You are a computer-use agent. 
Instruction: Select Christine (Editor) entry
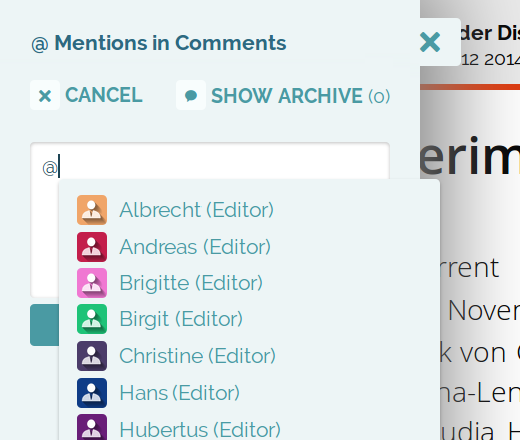[197, 356]
